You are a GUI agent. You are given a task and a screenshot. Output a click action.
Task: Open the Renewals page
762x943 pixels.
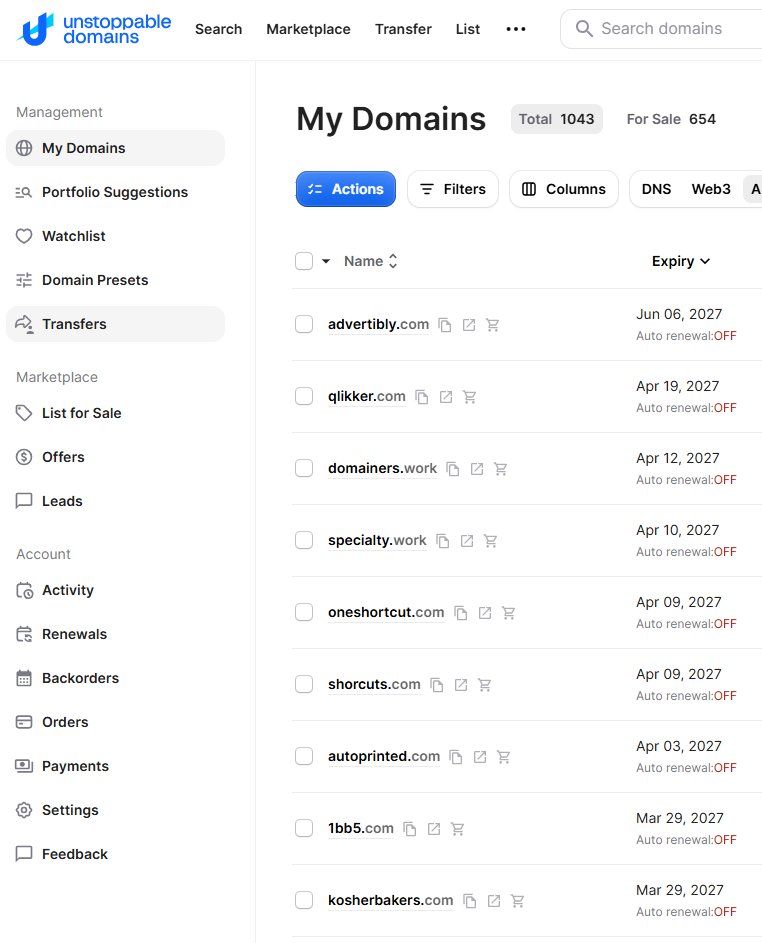(x=115, y=634)
